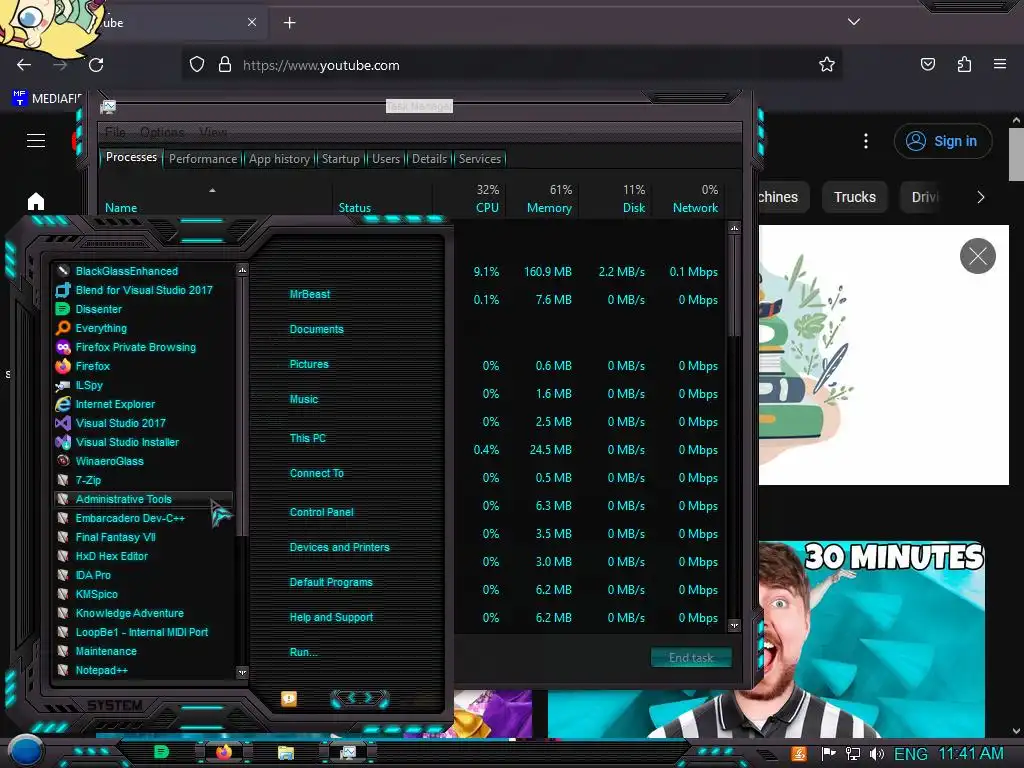Open the Maintenance folder
Viewport: 1024px width, 768px height.
point(106,651)
